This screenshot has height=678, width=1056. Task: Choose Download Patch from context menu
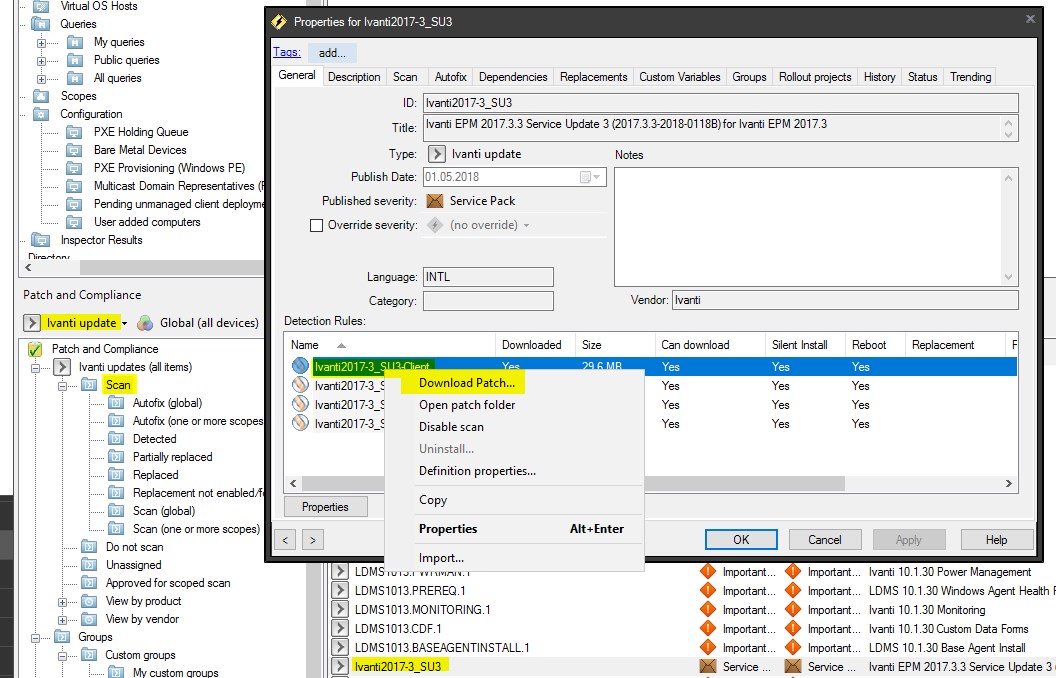click(468, 383)
